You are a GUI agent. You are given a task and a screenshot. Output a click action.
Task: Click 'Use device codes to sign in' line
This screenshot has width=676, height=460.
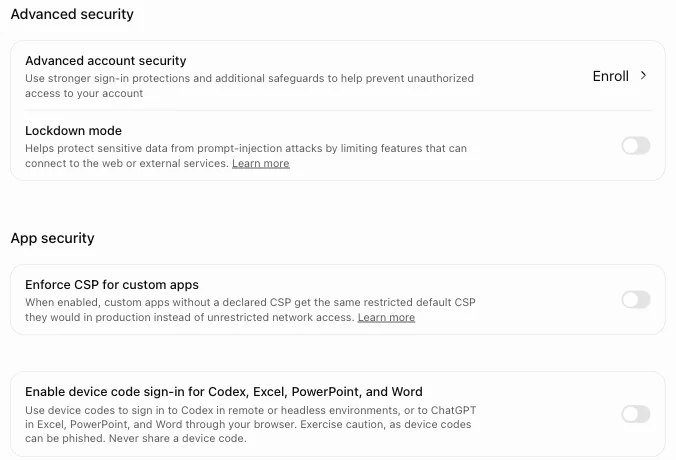[x=250, y=410]
